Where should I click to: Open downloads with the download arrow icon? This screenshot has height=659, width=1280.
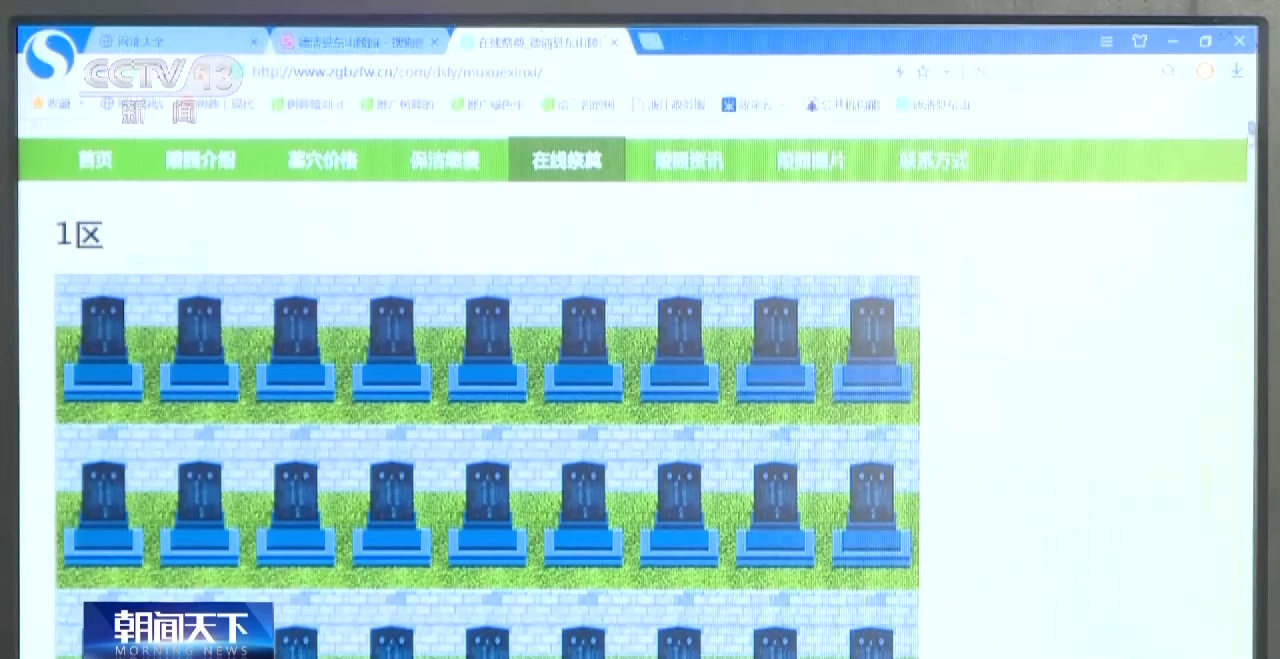click(x=1237, y=71)
